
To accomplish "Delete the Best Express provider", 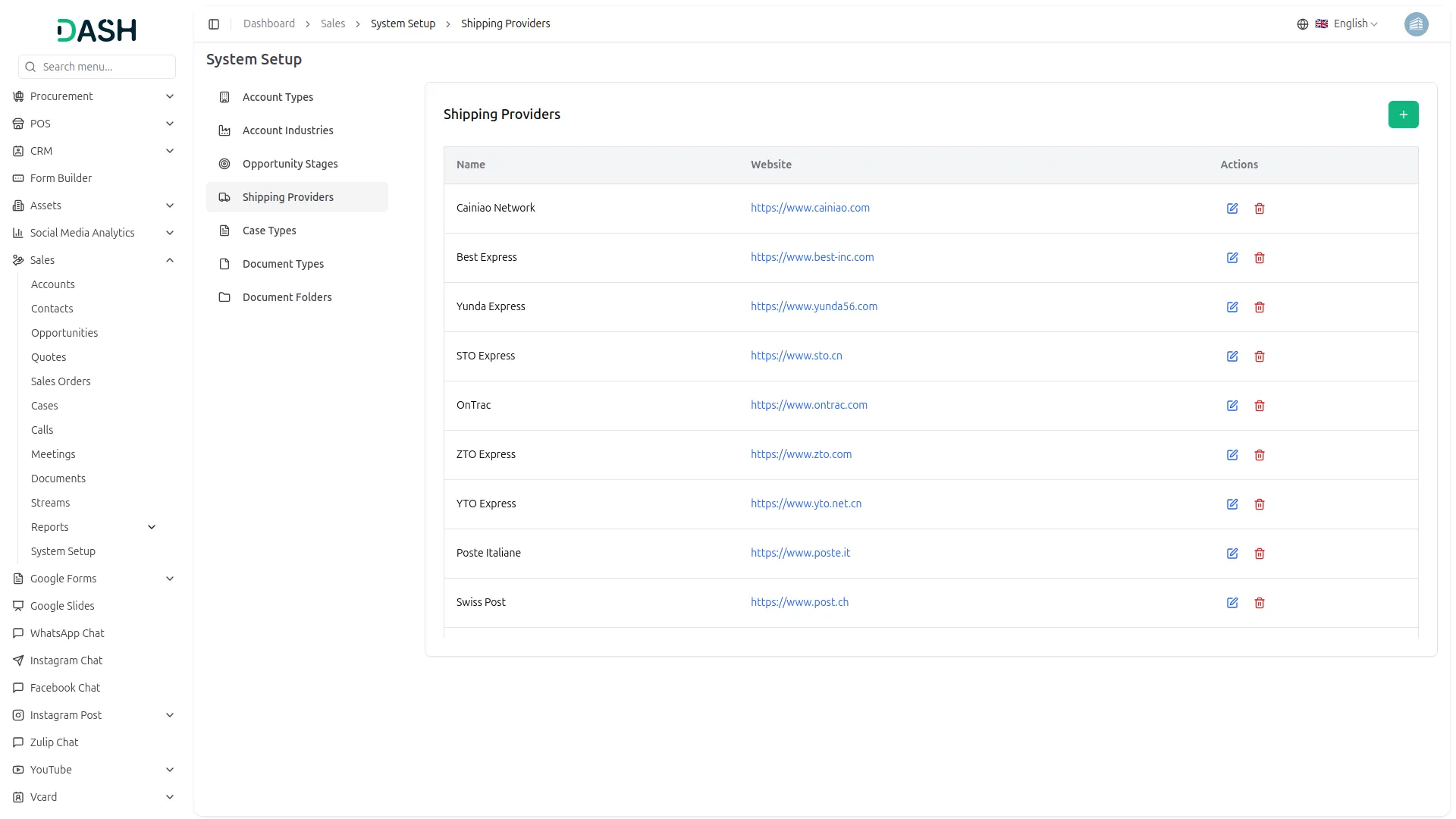I will [x=1260, y=258].
